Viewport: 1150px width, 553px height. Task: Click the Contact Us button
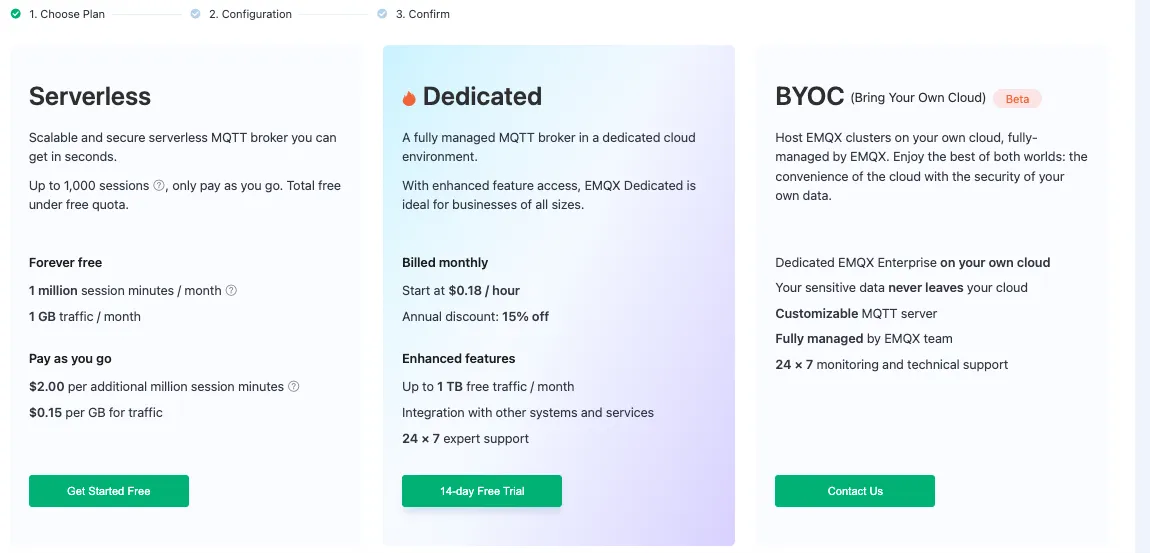tap(855, 491)
